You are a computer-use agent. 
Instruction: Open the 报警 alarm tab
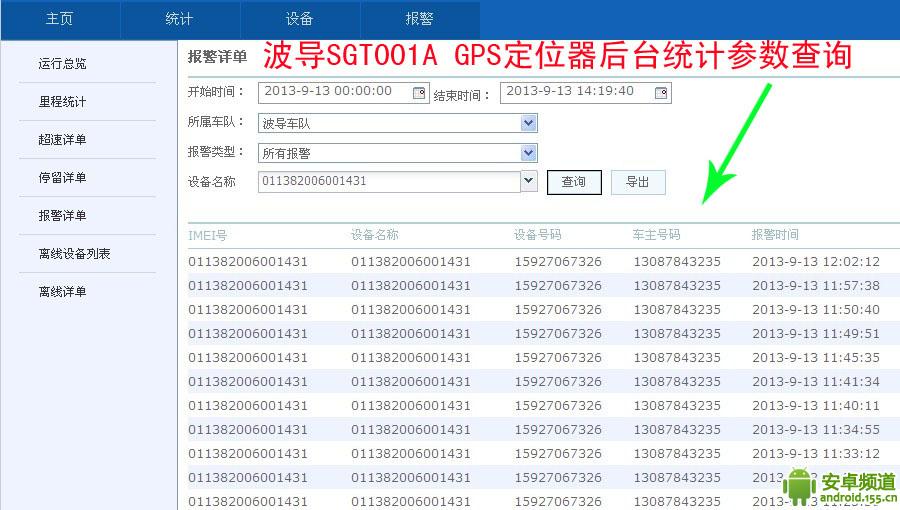pos(420,19)
